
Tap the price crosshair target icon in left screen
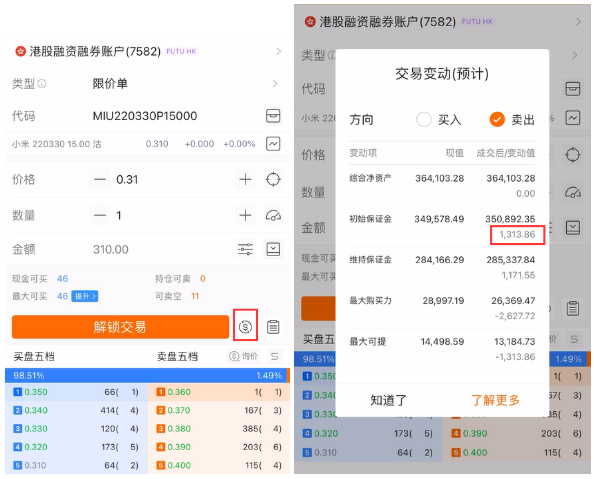click(x=273, y=179)
